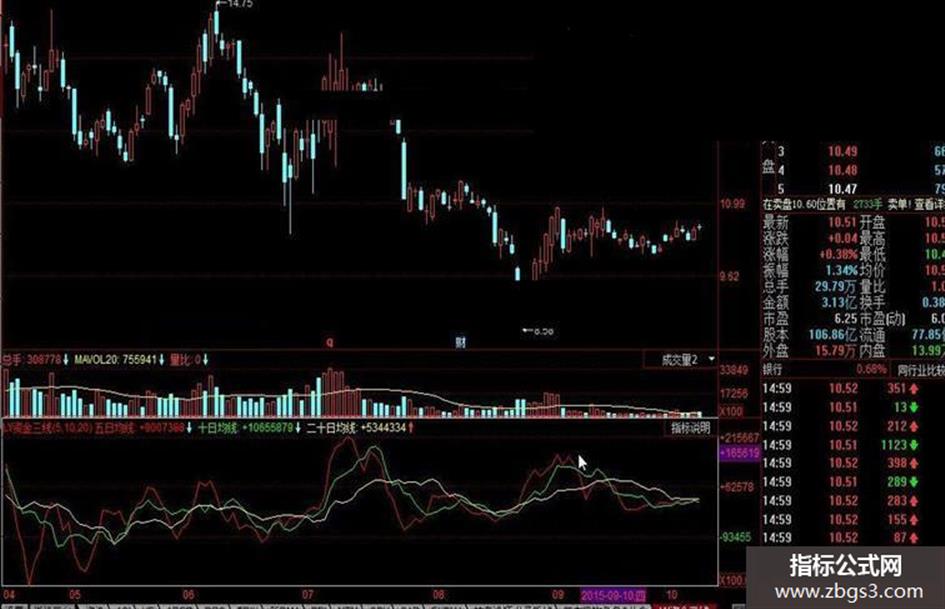Click the 十日均线 legend label
Image resolution: width=945 pixels, height=609 pixels.
coord(218,428)
